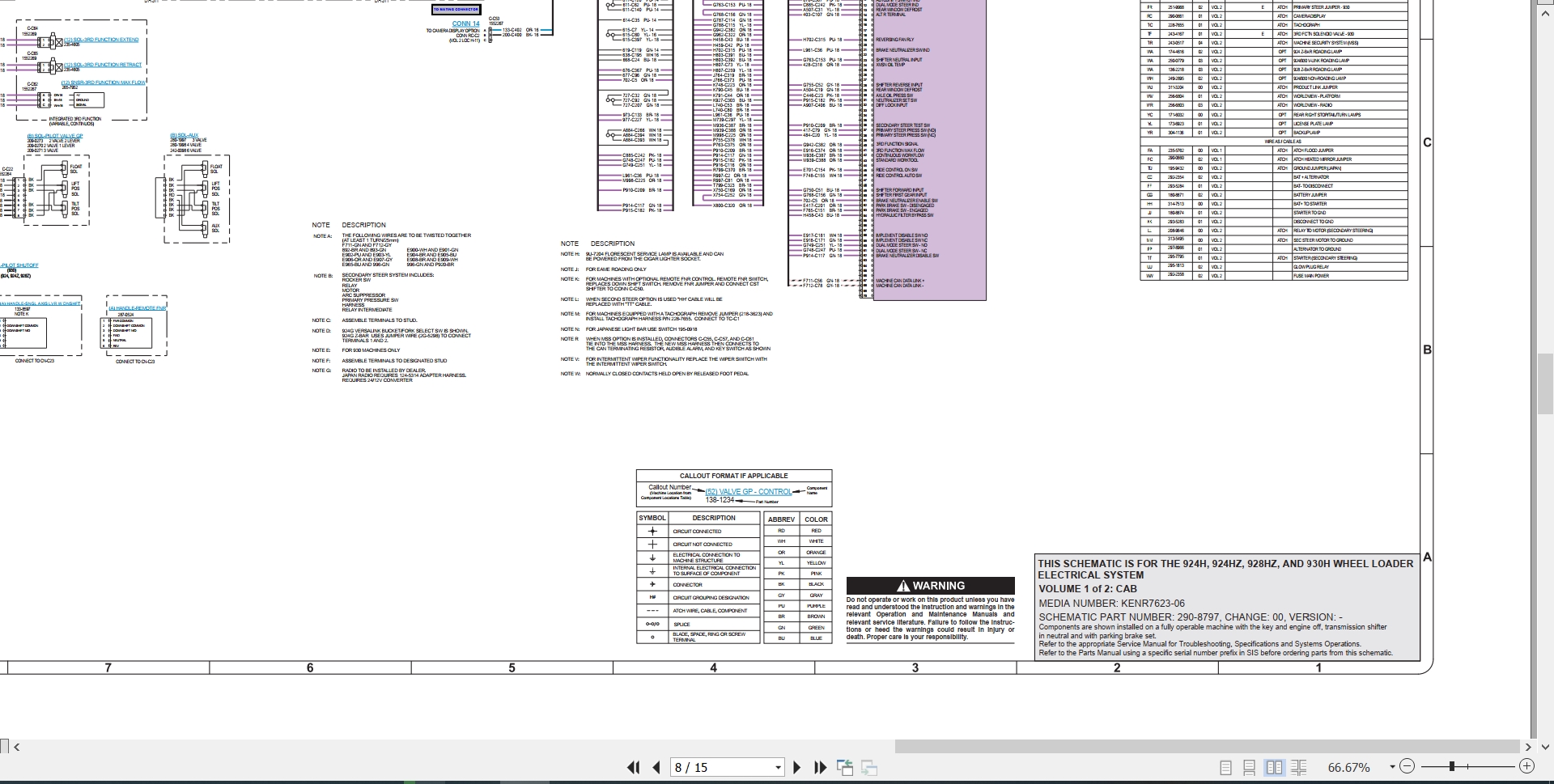Click grid row label C
This screenshot has height=784, width=1554.
(x=1427, y=142)
